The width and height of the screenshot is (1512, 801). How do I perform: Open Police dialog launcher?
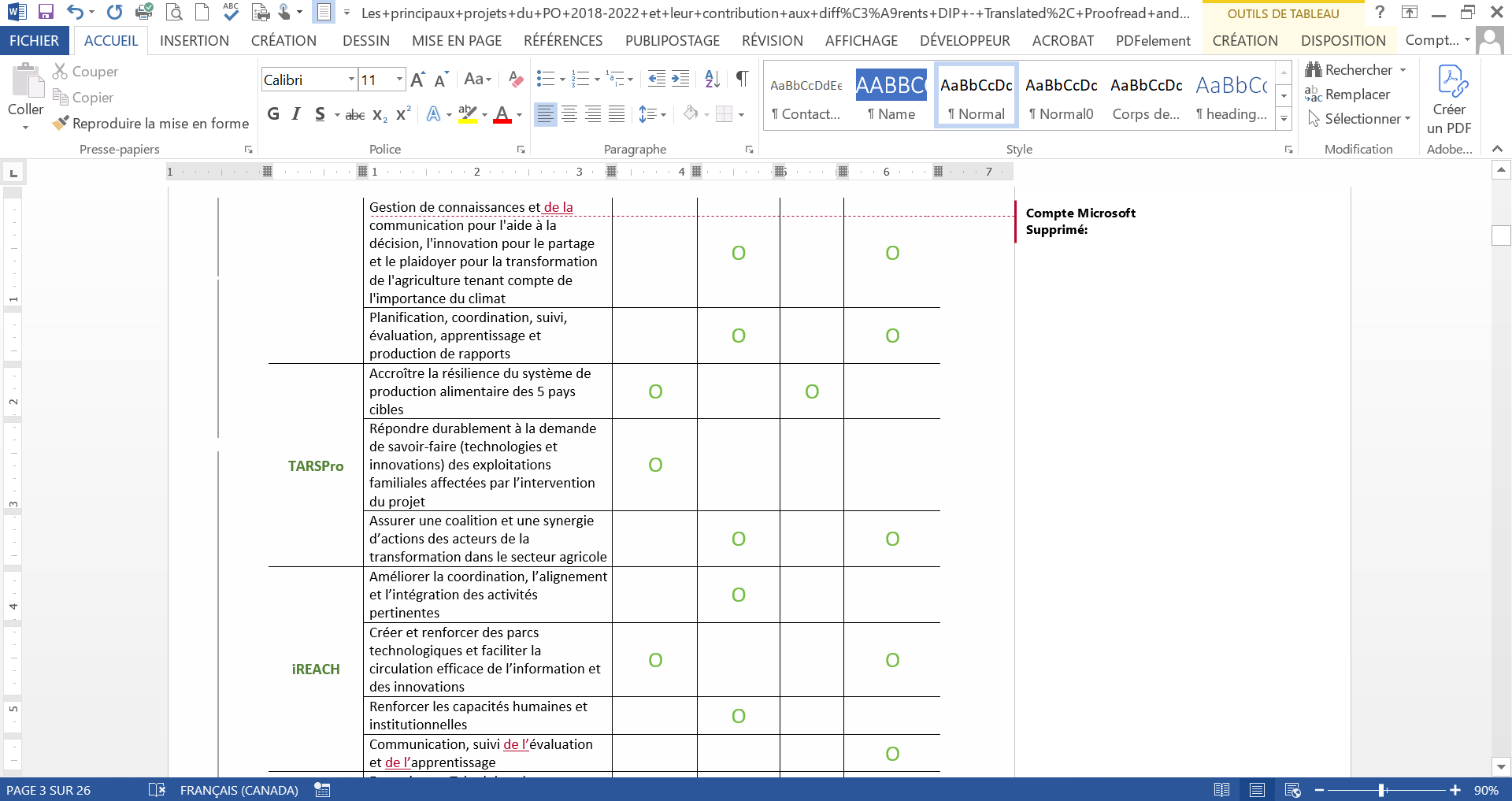521,150
